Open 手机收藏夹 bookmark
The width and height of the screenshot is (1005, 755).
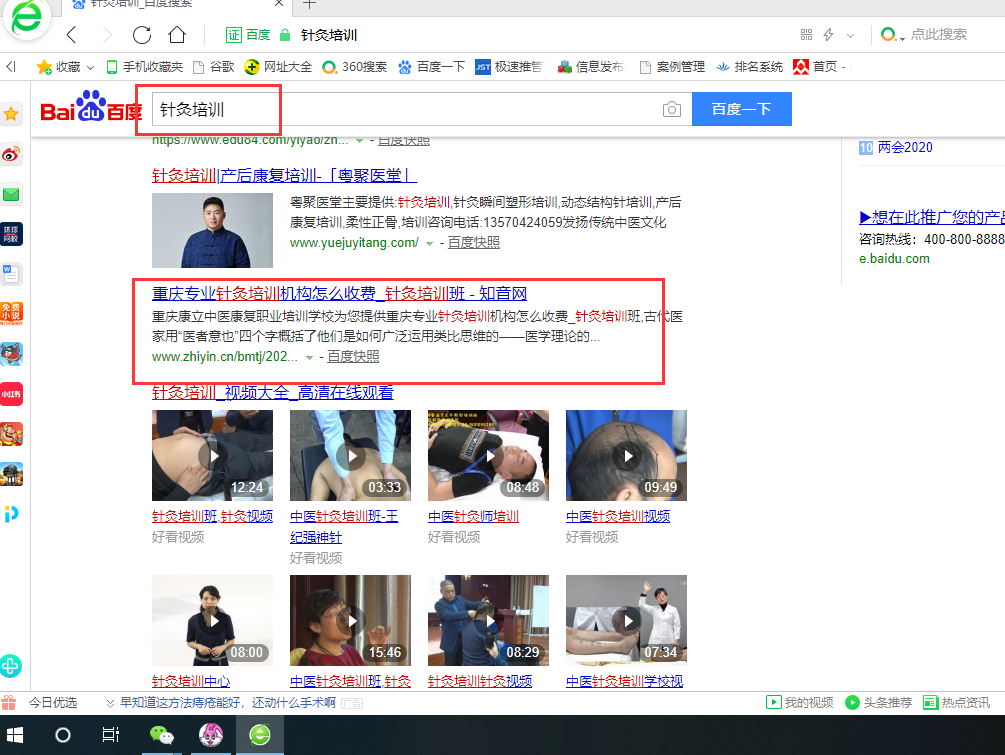tap(145, 67)
